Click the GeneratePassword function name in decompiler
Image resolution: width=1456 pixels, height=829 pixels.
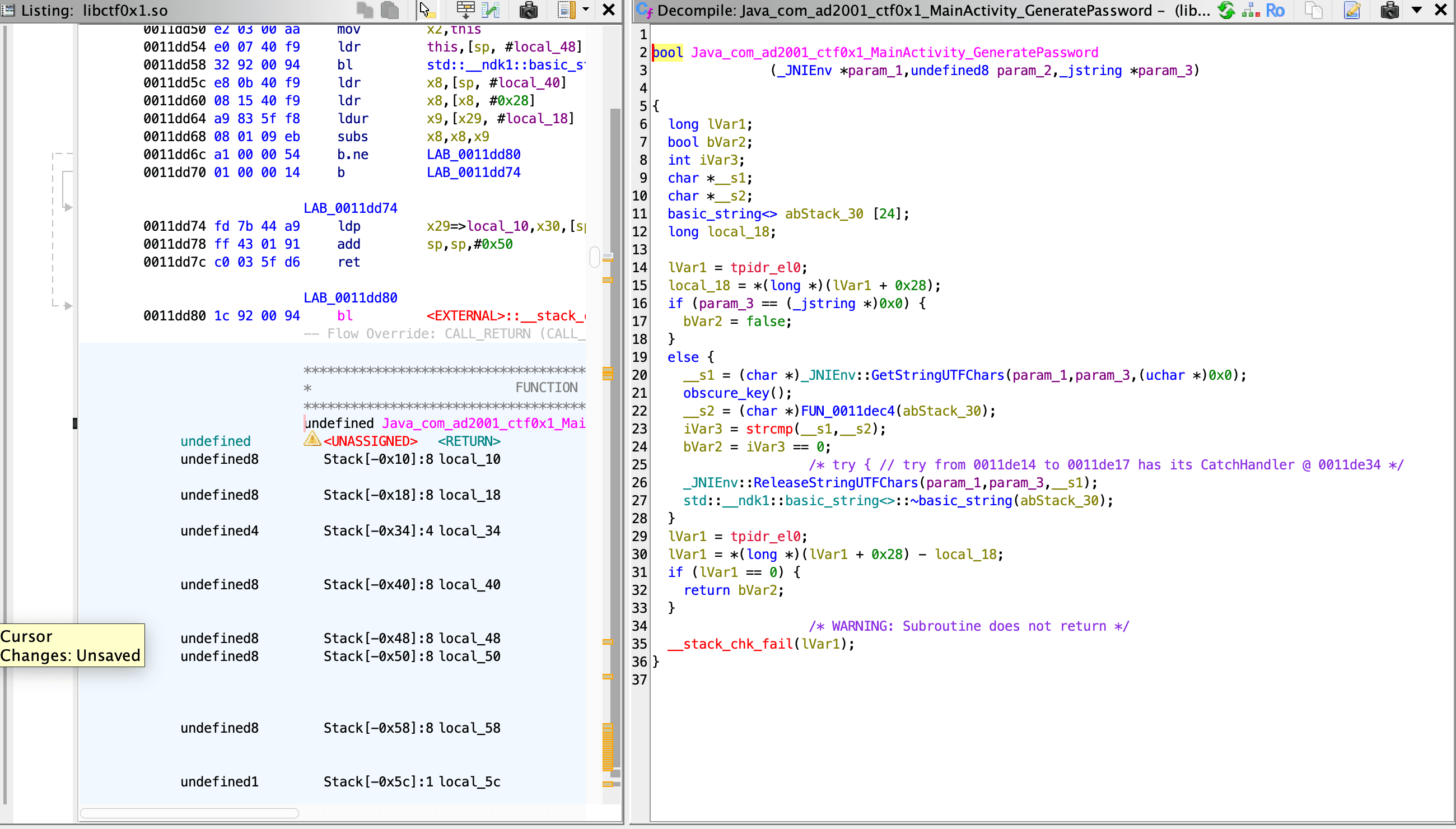point(894,53)
